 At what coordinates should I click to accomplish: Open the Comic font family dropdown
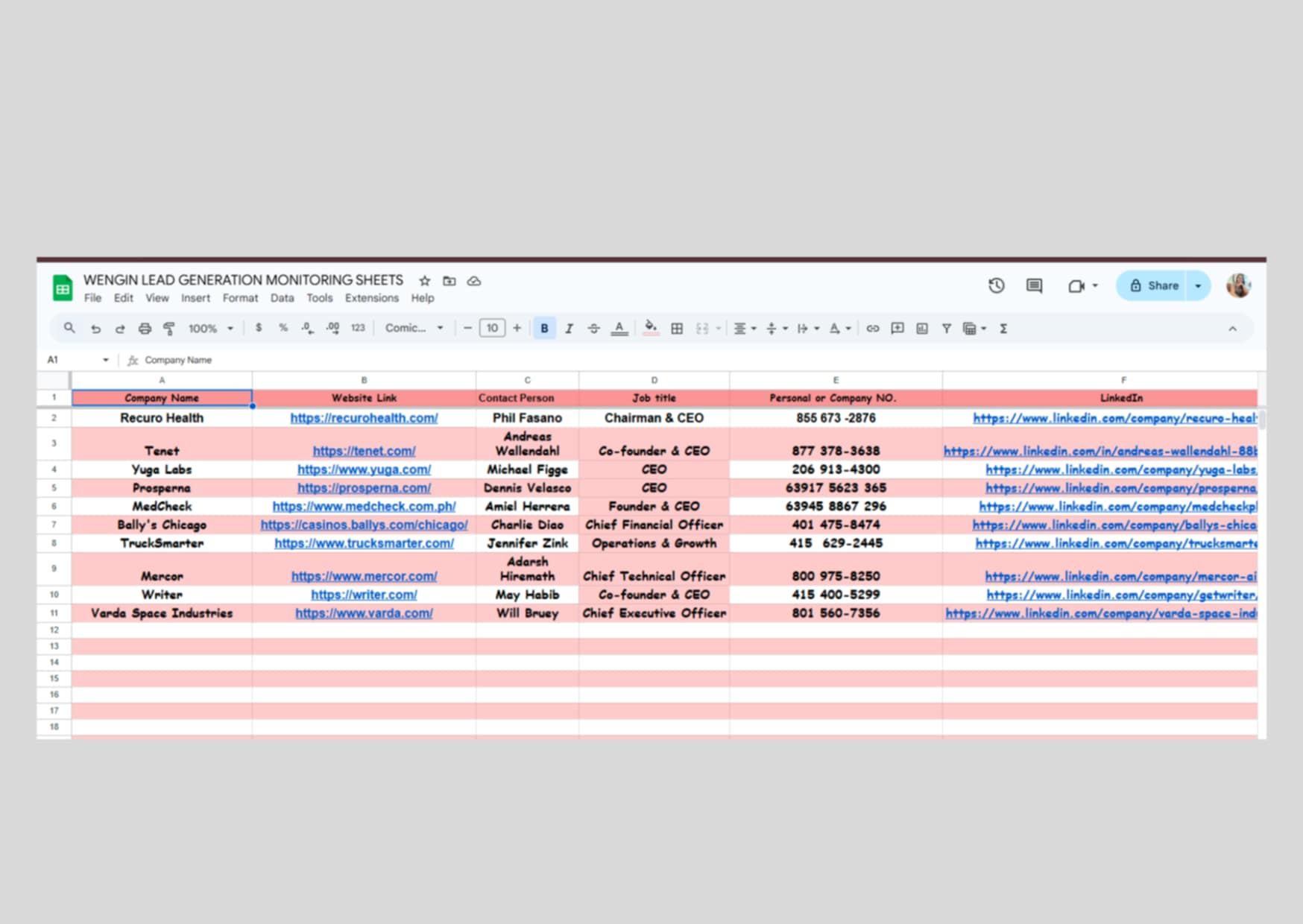[x=414, y=329]
